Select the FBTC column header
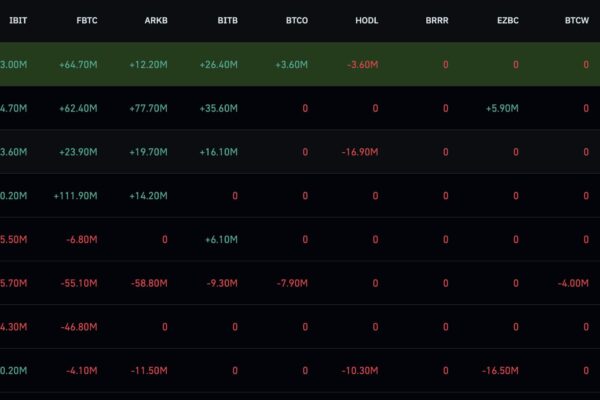Viewport: 600px width, 400px height. point(87,20)
